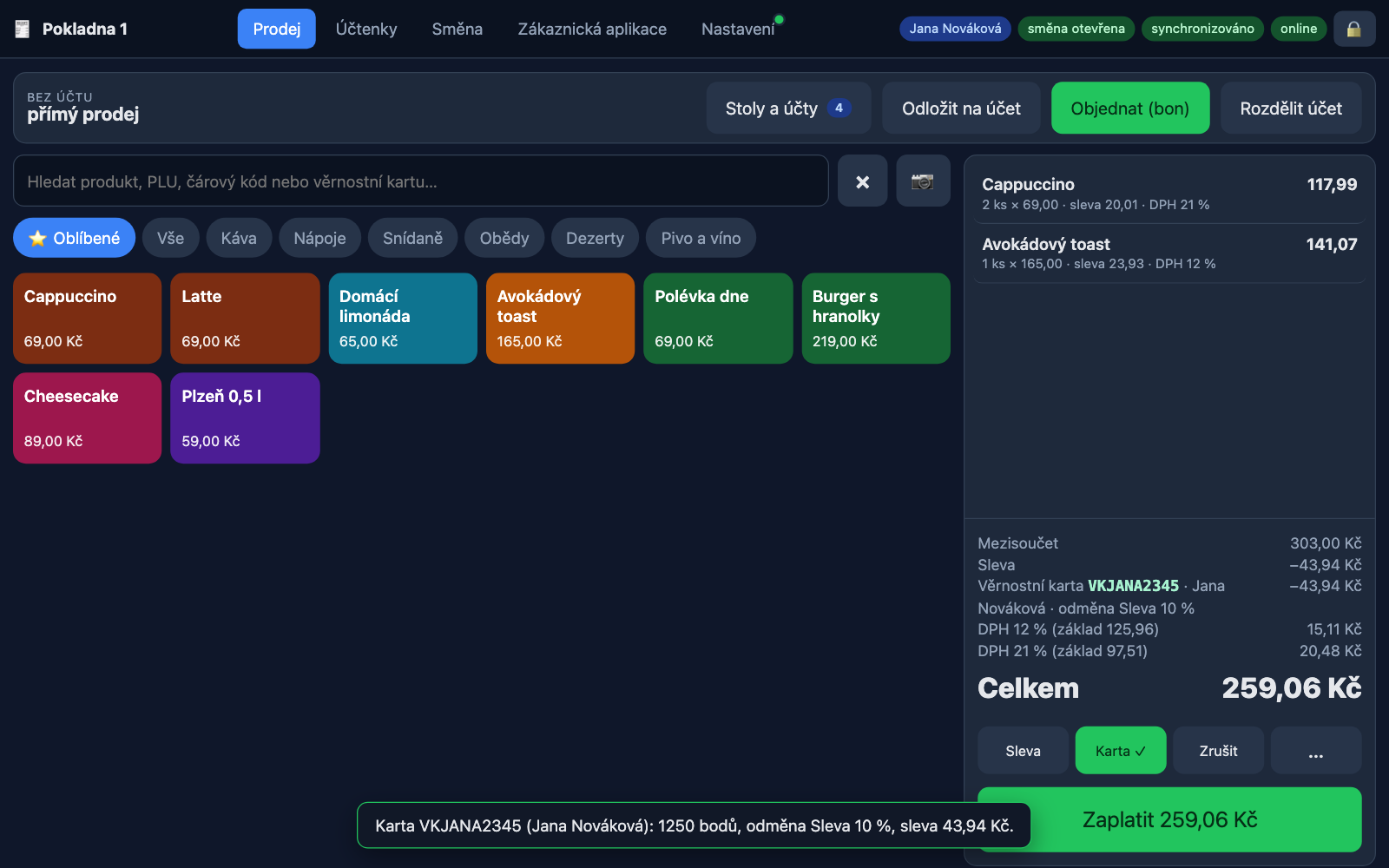Focus the product search field
The height and width of the screenshot is (868, 1389).
pyautogui.click(x=421, y=181)
